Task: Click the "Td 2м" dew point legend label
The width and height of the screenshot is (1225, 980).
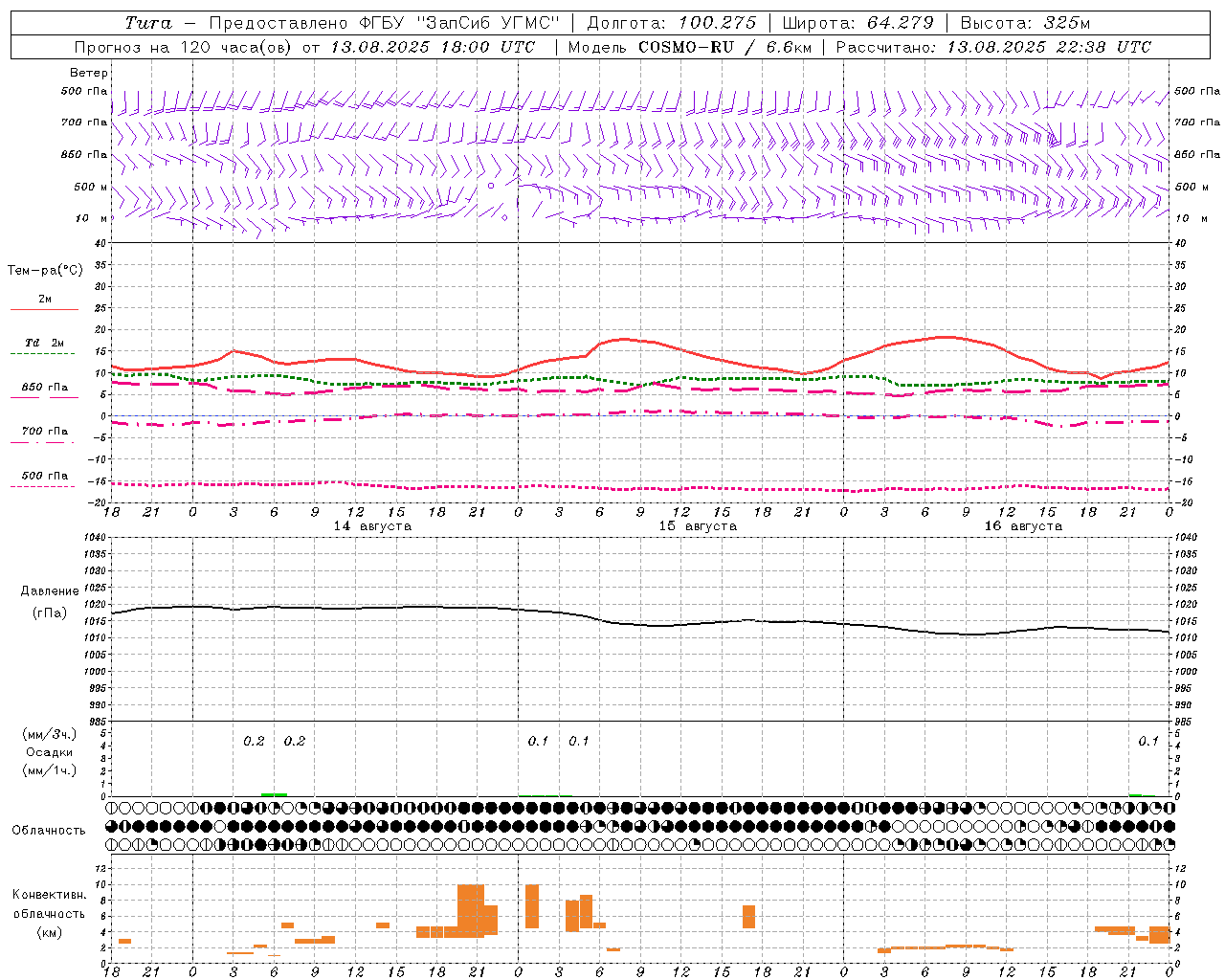Action: 45,343
